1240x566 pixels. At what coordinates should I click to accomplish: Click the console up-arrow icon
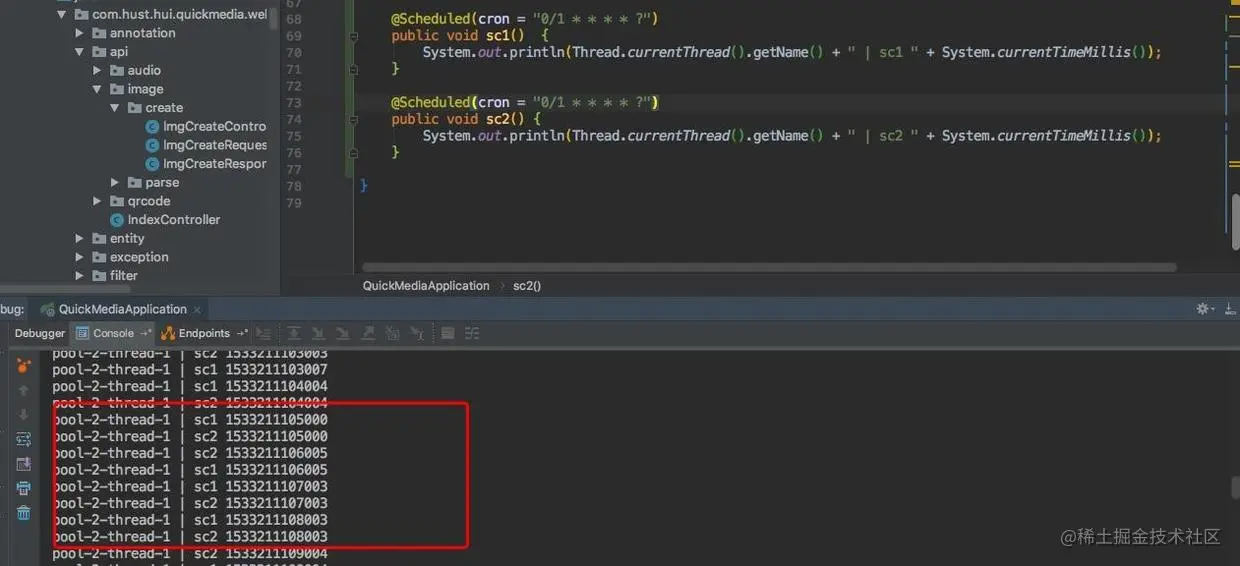tap(24, 391)
